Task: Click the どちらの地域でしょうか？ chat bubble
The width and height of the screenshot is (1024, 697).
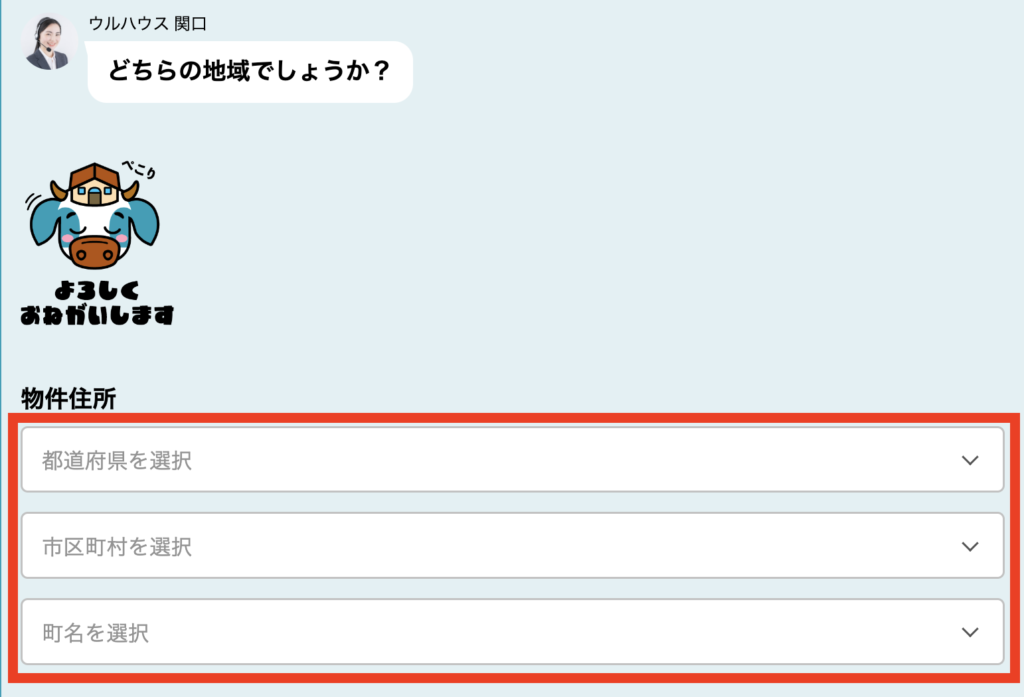Action: point(249,72)
